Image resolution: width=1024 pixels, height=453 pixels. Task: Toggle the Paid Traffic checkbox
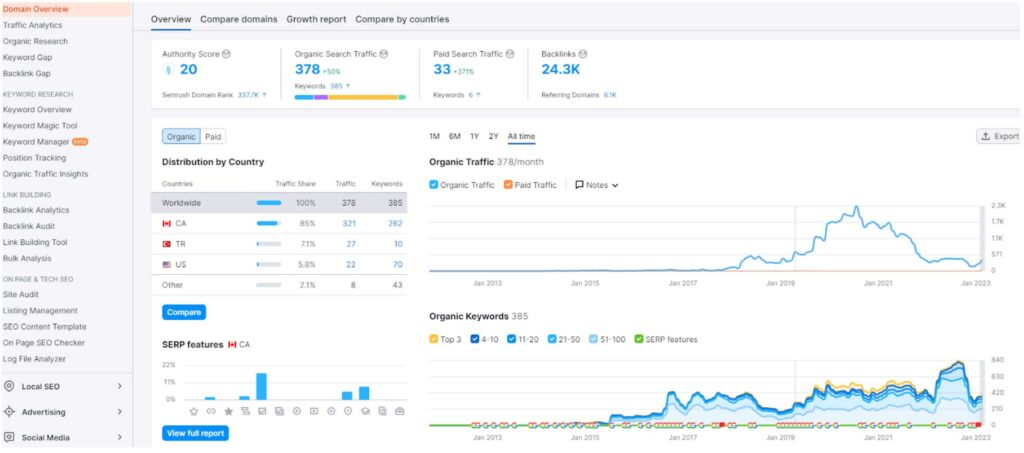[508, 185]
